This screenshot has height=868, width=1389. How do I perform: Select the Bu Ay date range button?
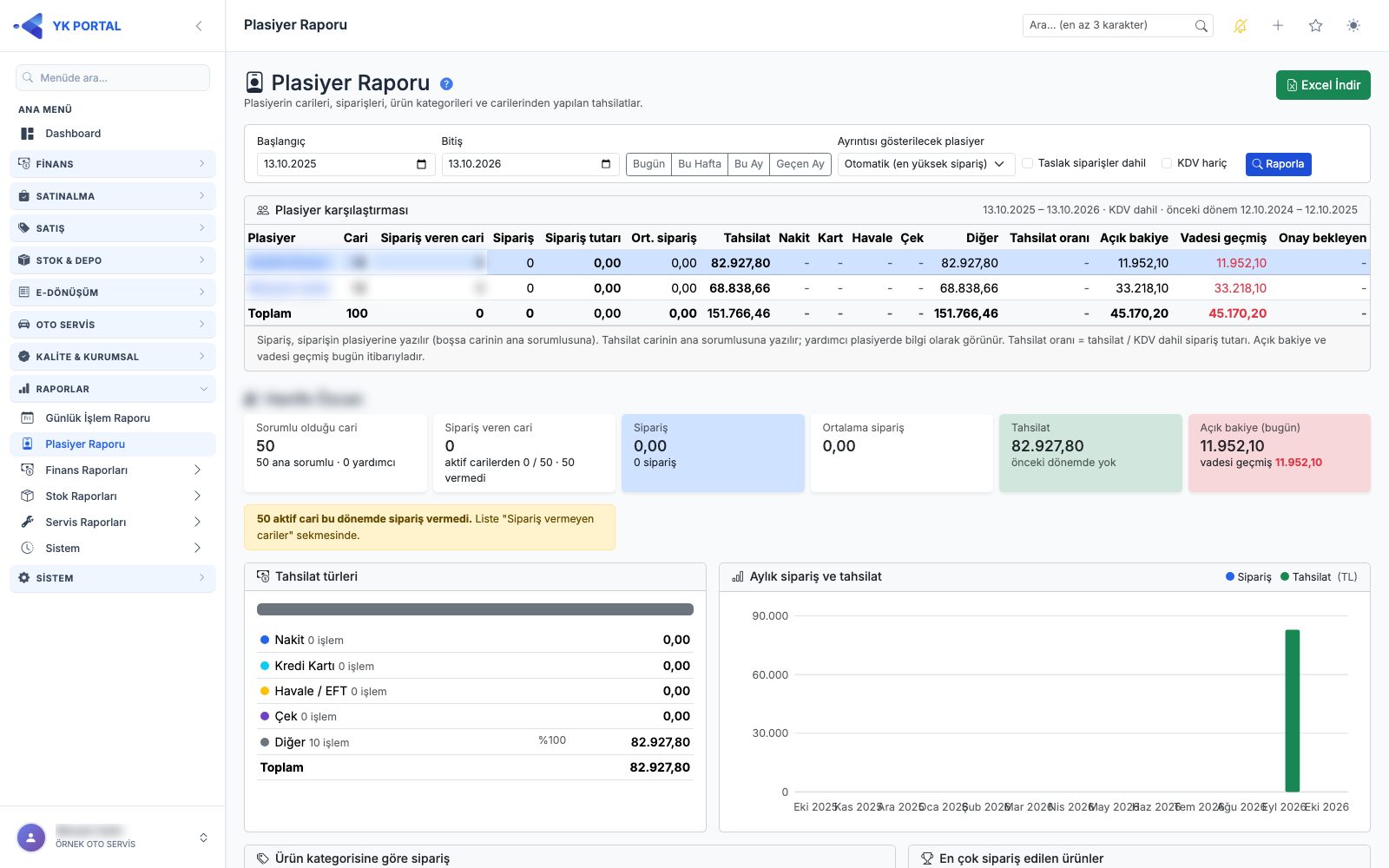pyautogui.click(x=748, y=164)
